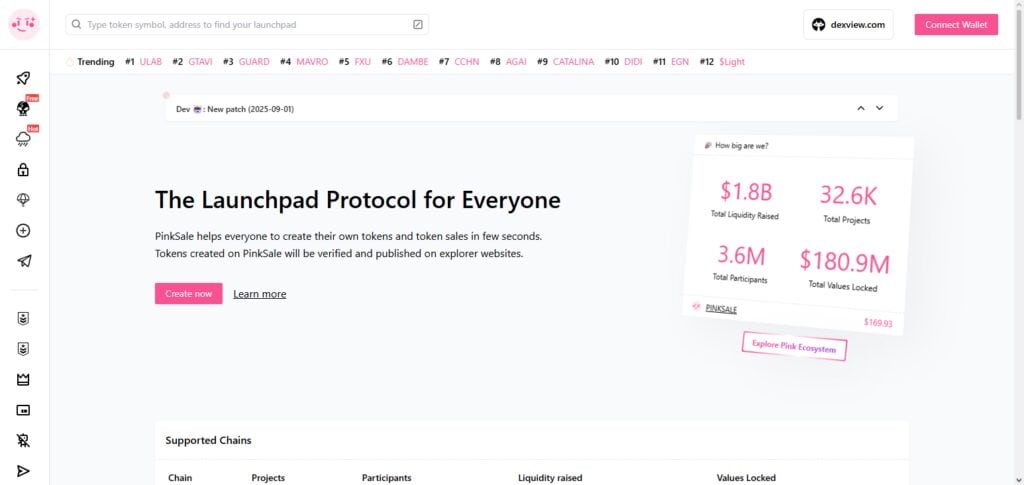Show next announcement with down chevron
1024x485 pixels.
880,108
